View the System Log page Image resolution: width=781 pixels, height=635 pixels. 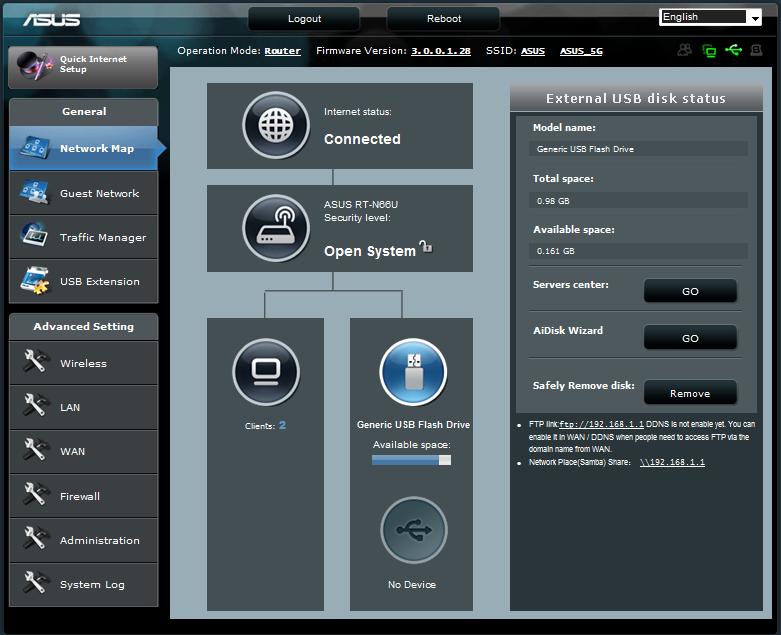[x=84, y=585]
